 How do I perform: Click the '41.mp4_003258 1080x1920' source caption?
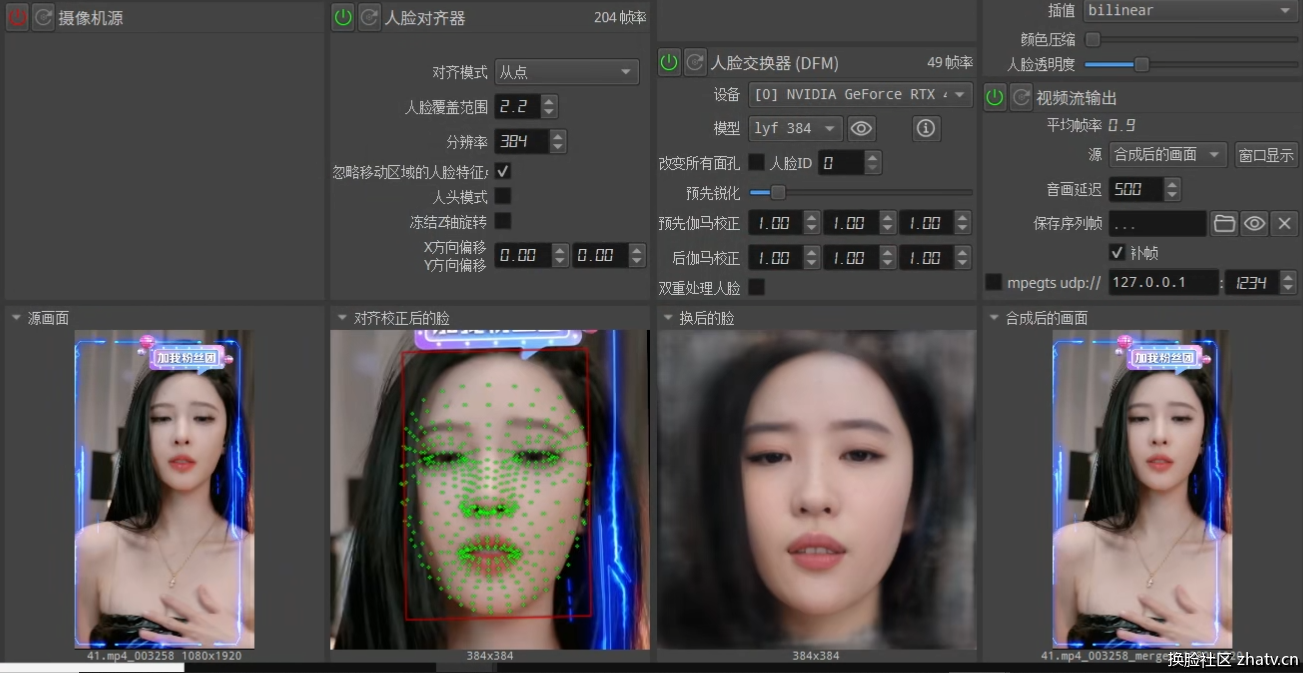tap(164, 656)
